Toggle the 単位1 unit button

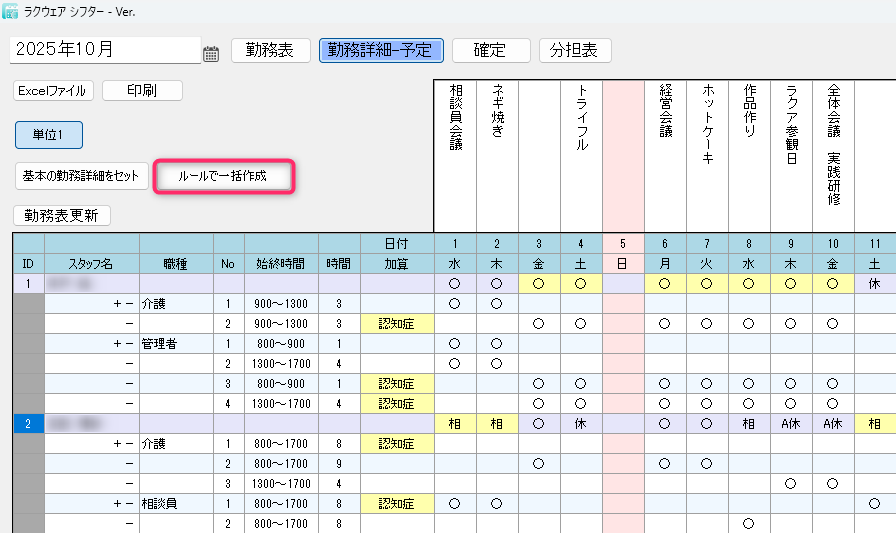coord(48,135)
